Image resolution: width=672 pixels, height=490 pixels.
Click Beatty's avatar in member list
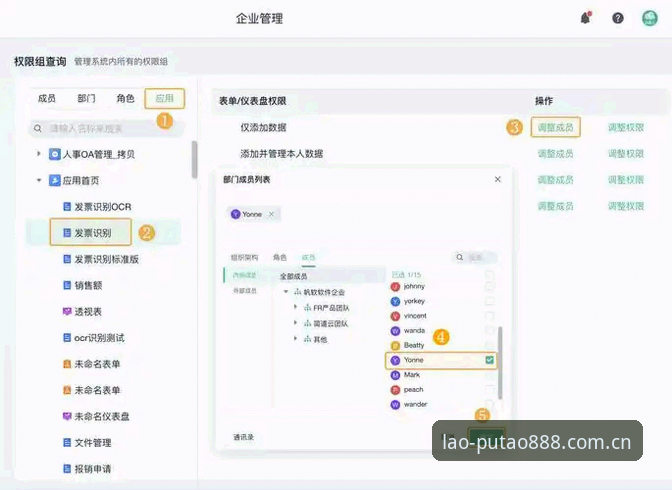[x=395, y=346]
